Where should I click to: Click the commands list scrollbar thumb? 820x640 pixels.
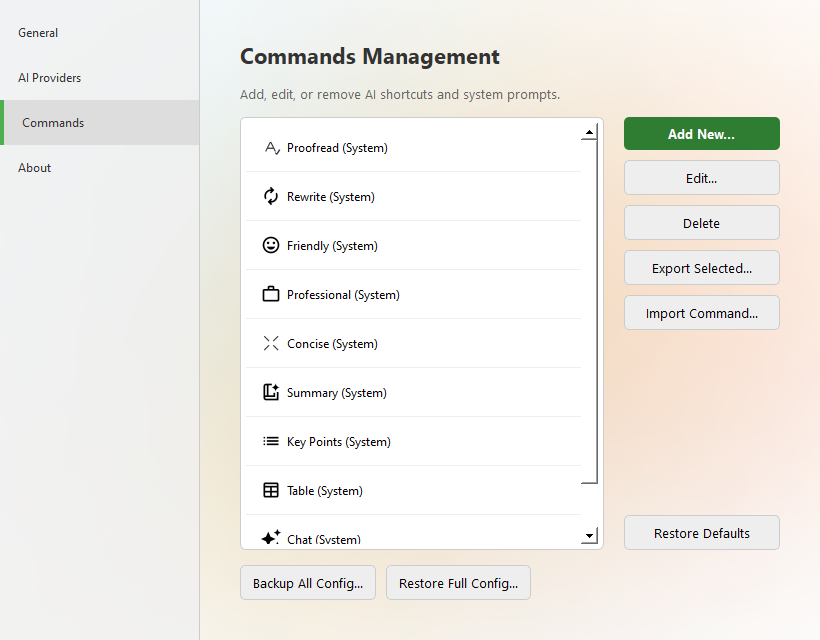[x=589, y=312]
